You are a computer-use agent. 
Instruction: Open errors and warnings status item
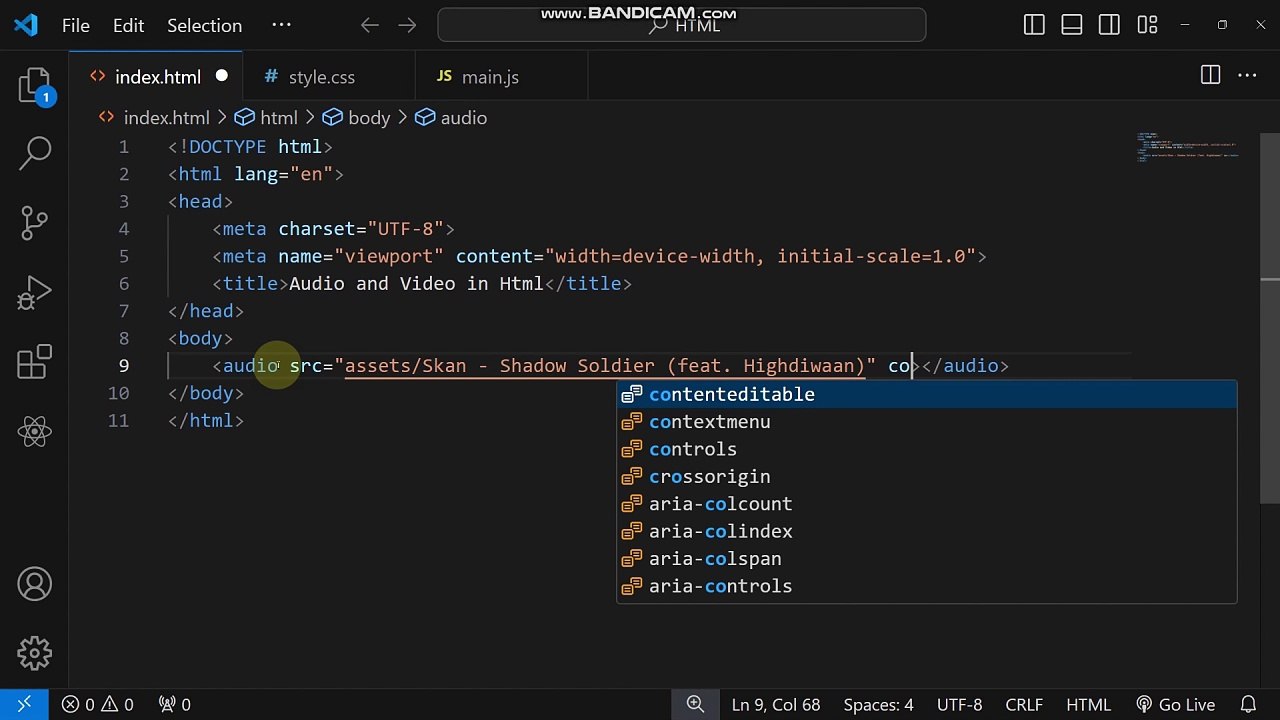pos(98,704)
